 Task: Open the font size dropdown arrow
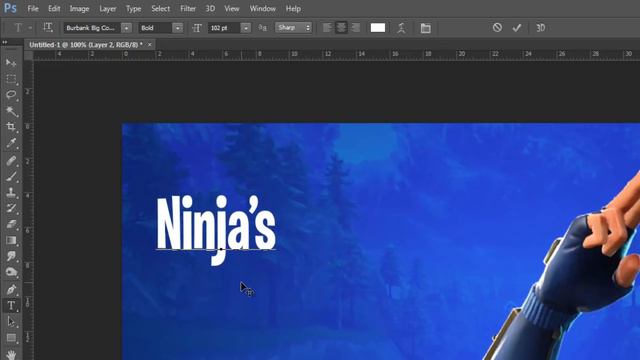pyautogui.click(x=246, y=28)
